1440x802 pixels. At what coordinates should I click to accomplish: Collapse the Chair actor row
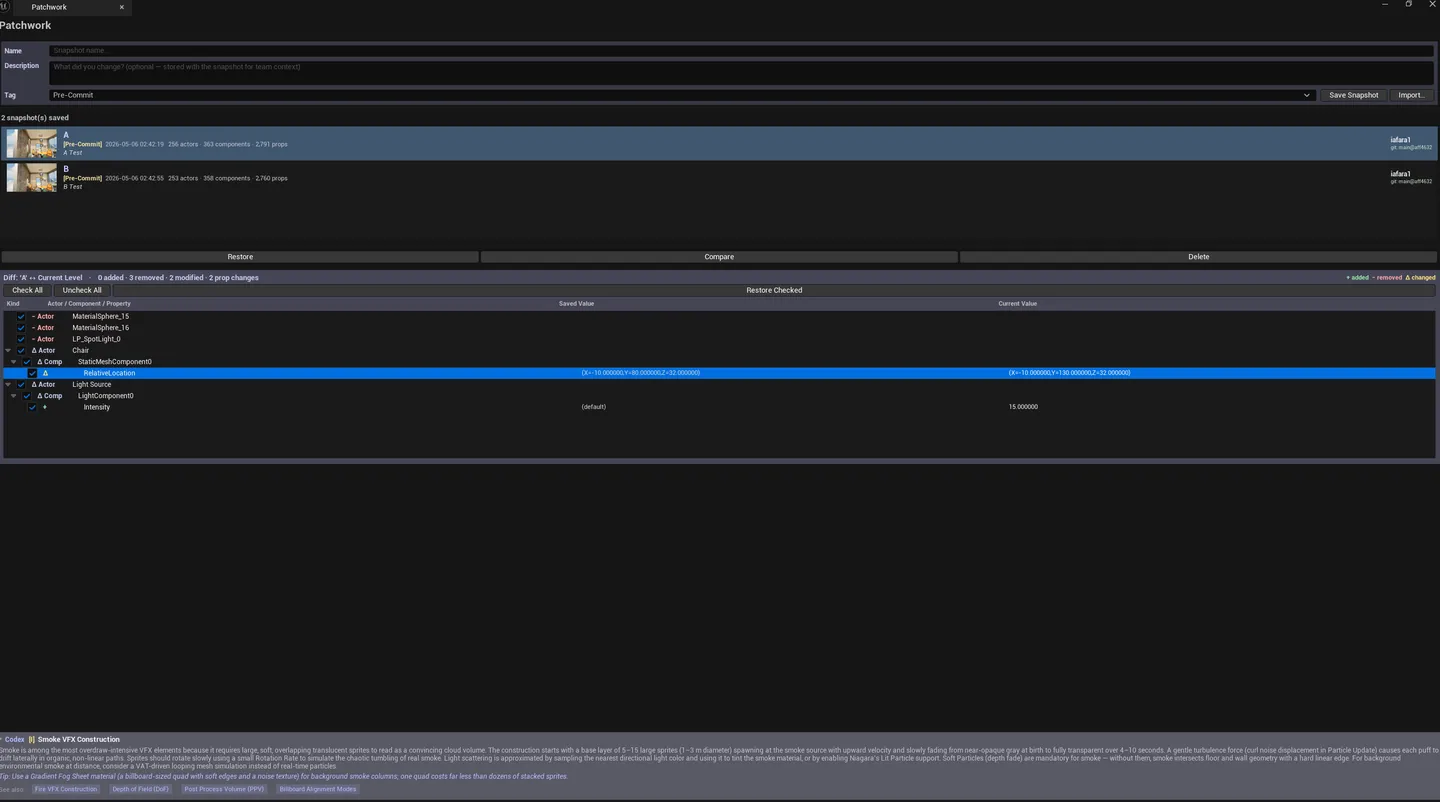[x=9, y=350]
